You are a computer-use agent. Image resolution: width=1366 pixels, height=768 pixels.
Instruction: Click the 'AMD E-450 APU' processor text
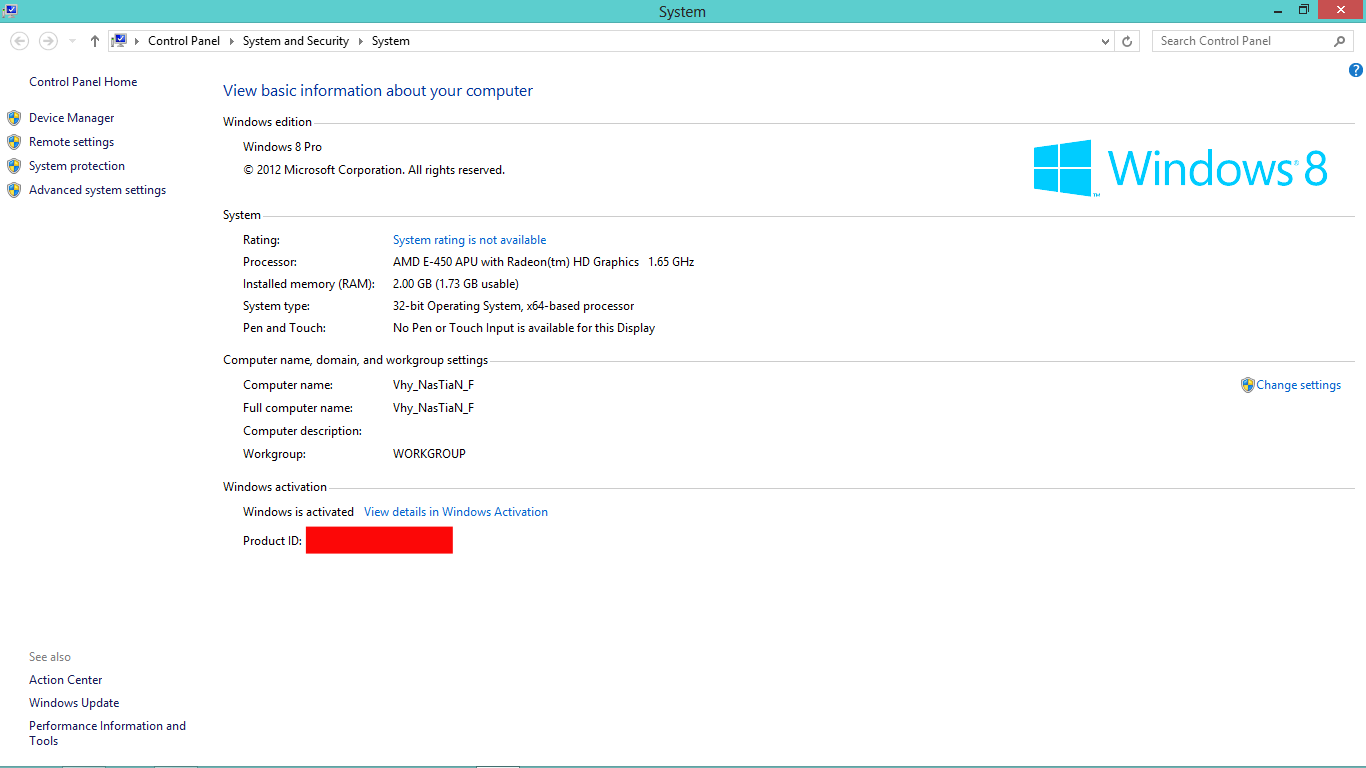click(543, 262)
